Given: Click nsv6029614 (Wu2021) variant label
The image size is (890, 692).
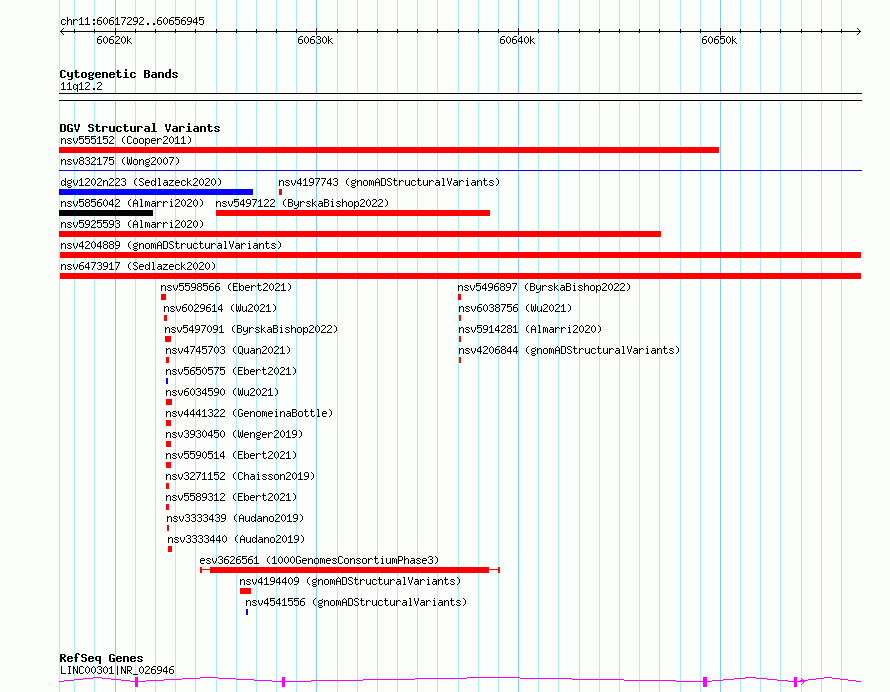Looking at the screenshot, I should click(x=220, y=308).
